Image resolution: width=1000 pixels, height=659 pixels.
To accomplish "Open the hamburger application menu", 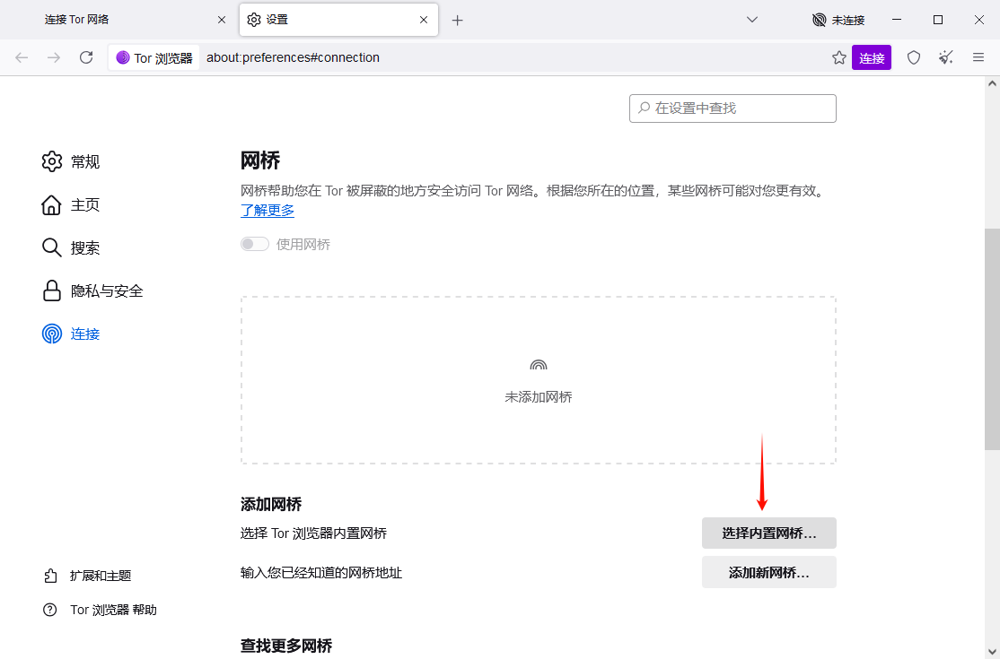I will (979, 58).
